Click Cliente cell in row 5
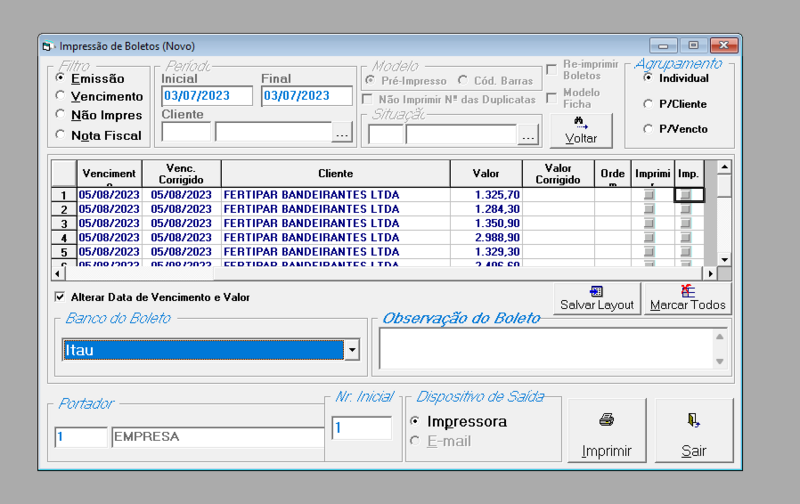Image resolution: width=800 pixels, height=504 pixels. (x=336, y=252)
